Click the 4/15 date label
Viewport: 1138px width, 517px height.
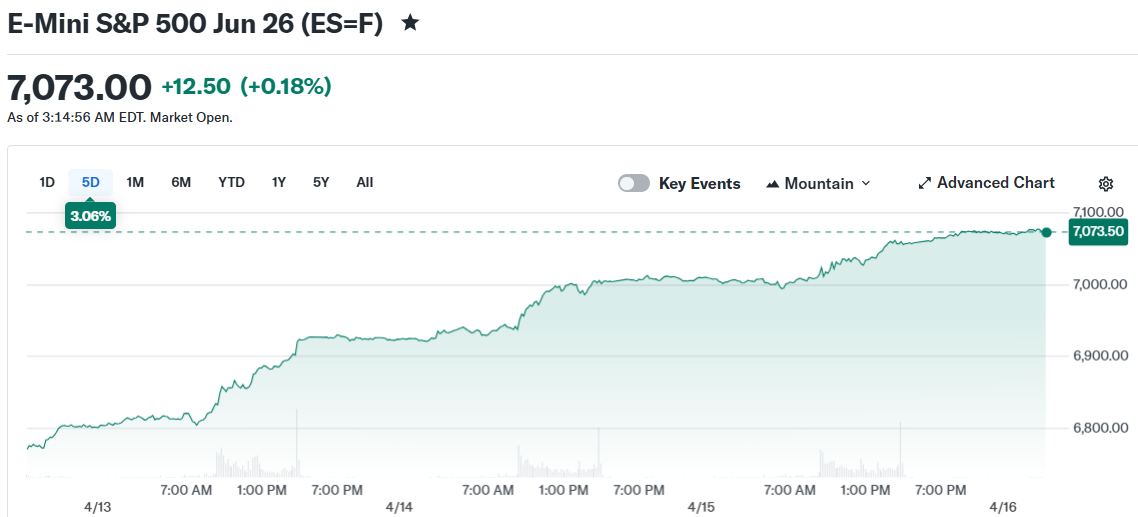click(702, 506)
